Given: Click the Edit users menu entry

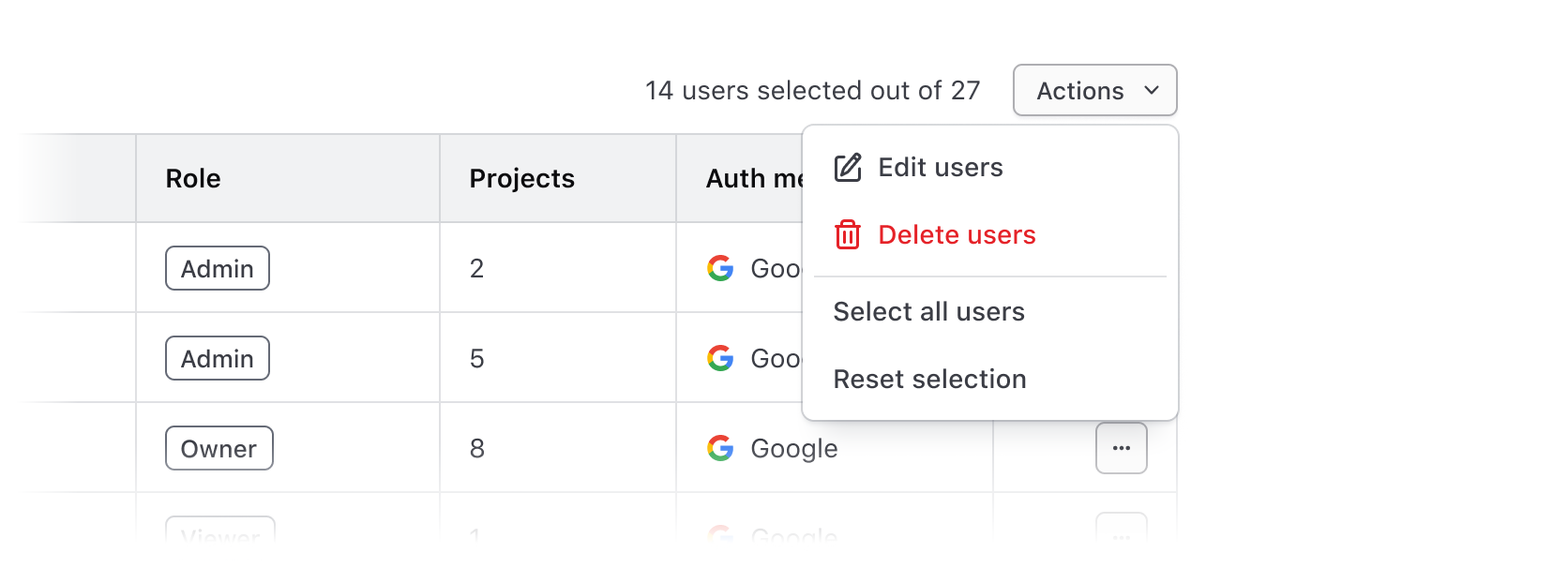Looking at the screenshot, I should (941, 167).
